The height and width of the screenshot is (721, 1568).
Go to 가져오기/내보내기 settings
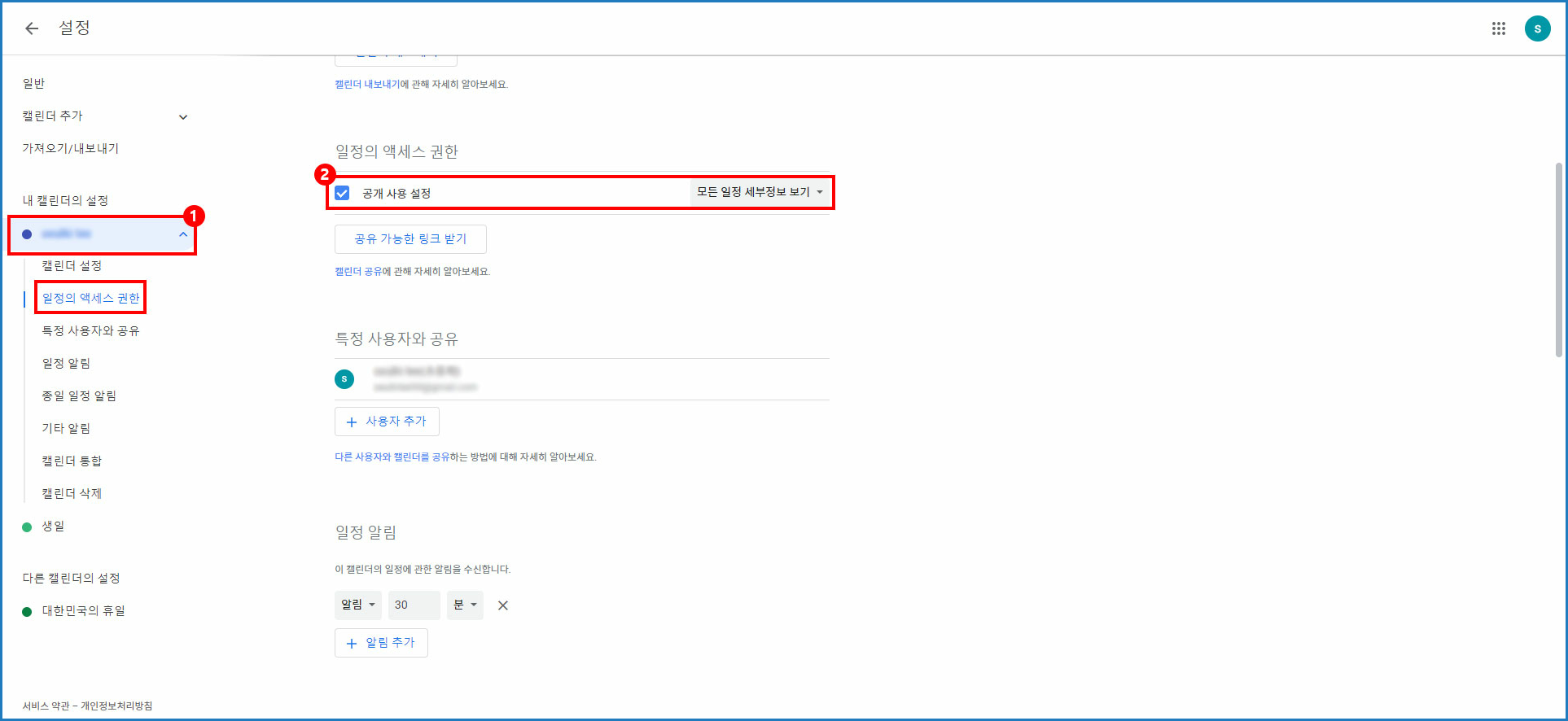[x=71, y=149]
